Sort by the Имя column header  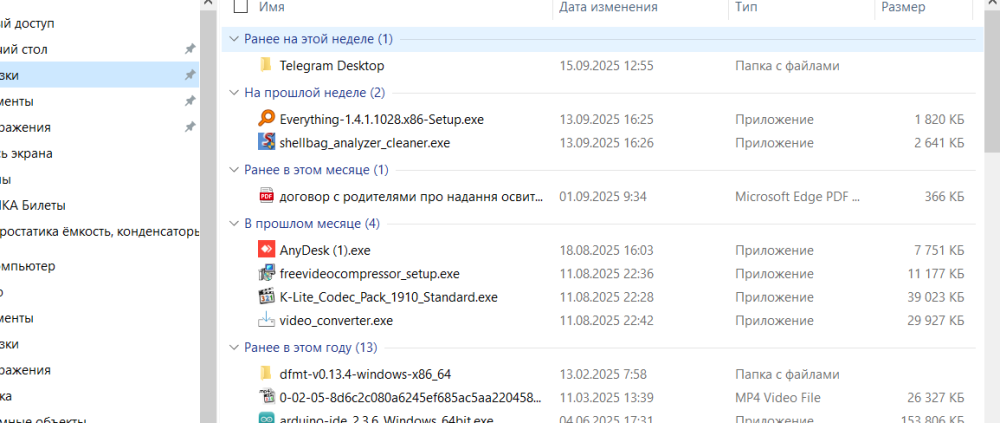pyautogui.click(x=272, y=7)
